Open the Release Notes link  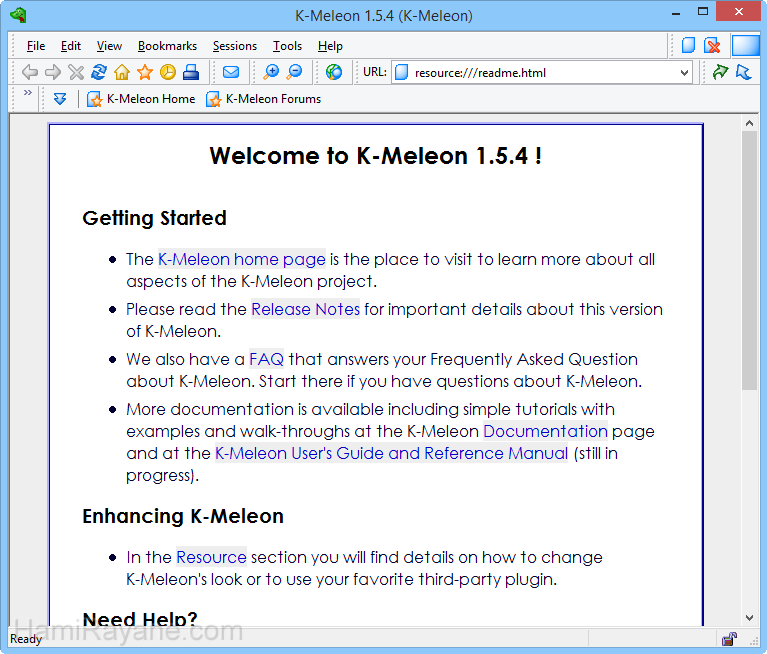305,309
